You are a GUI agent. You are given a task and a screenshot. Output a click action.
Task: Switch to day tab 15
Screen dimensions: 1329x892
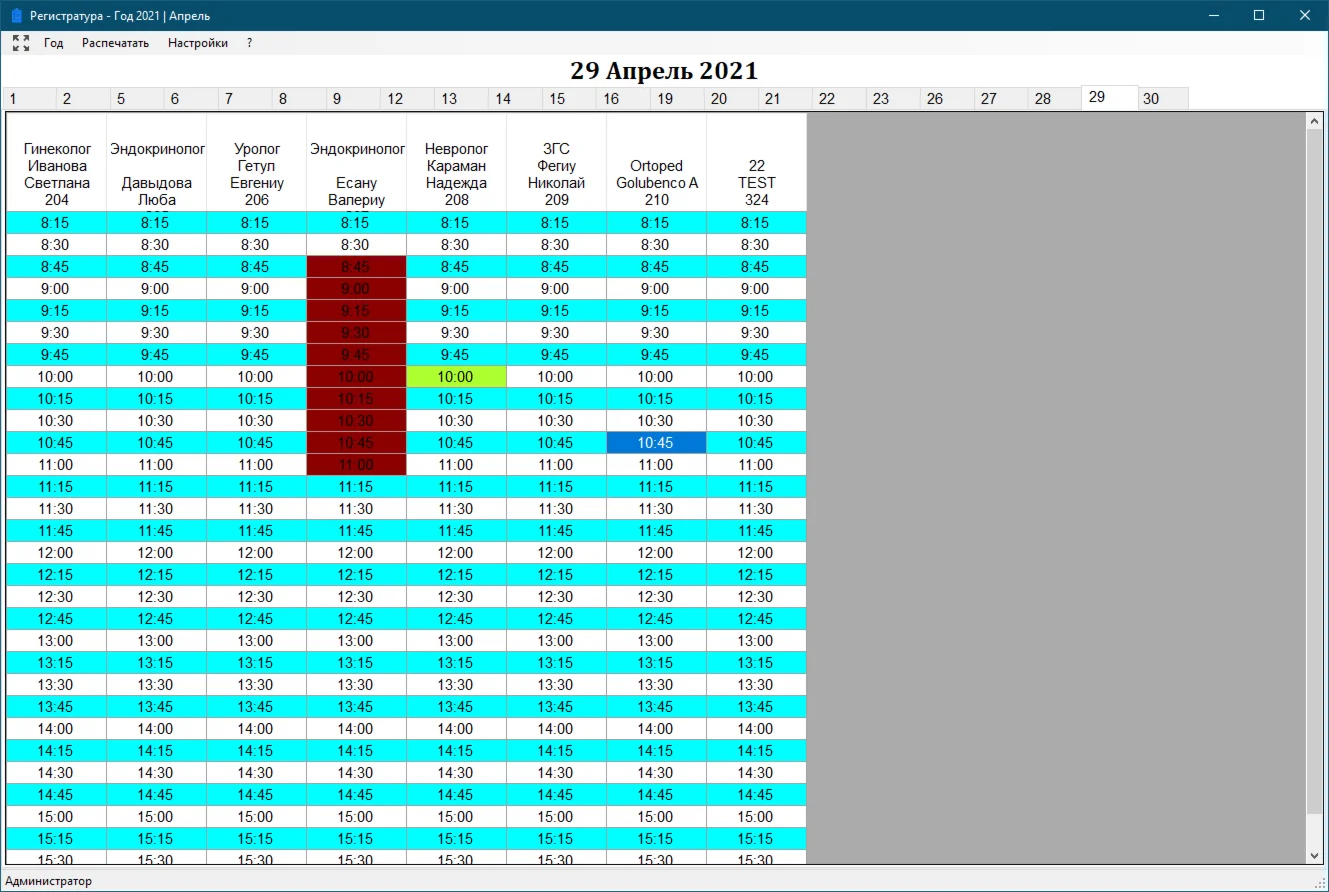(x=569, y=99)
